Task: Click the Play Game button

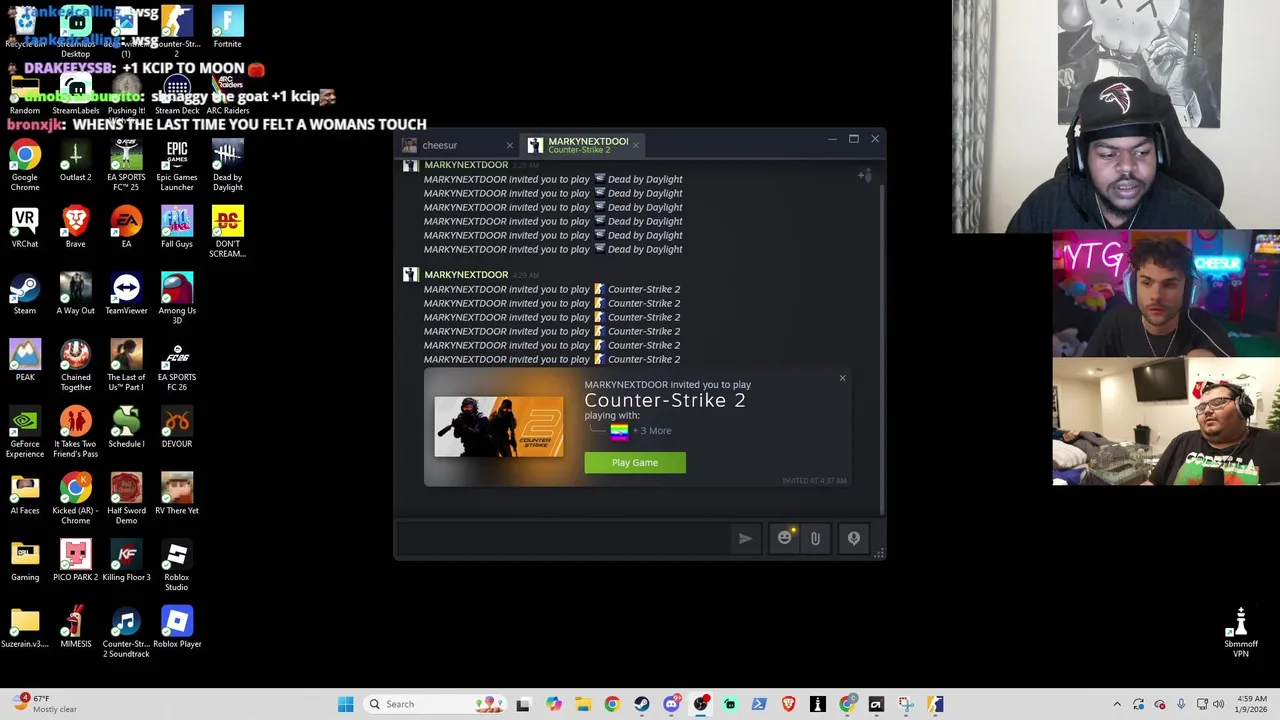Action: (635, 463)
